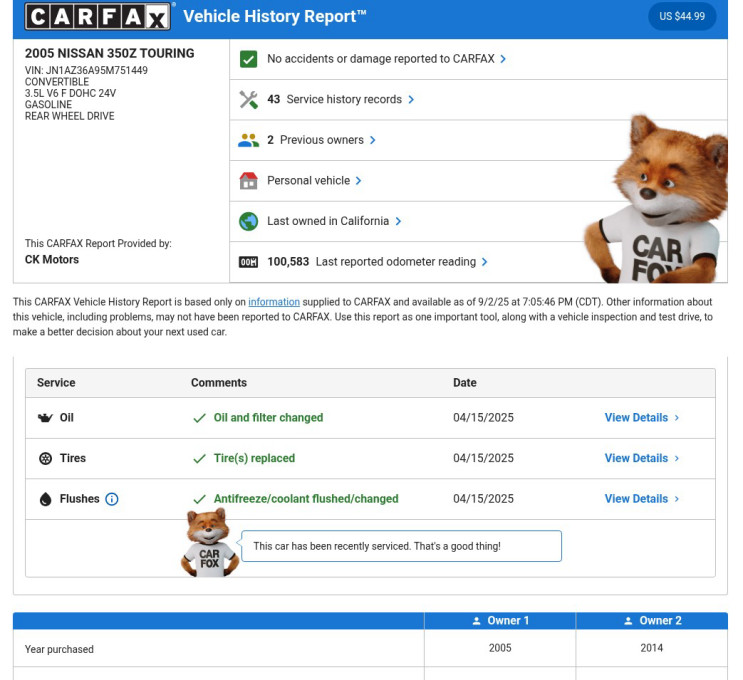Screen dimensions: 743x680
Task: Click the Oil can service icon
Action: pos(45,418)
